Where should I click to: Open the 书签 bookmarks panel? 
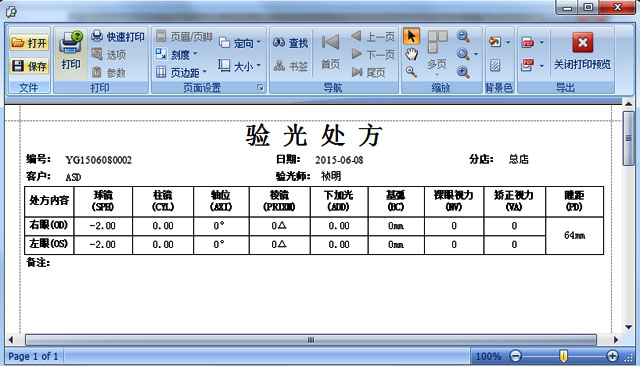[x=290, y=66]
